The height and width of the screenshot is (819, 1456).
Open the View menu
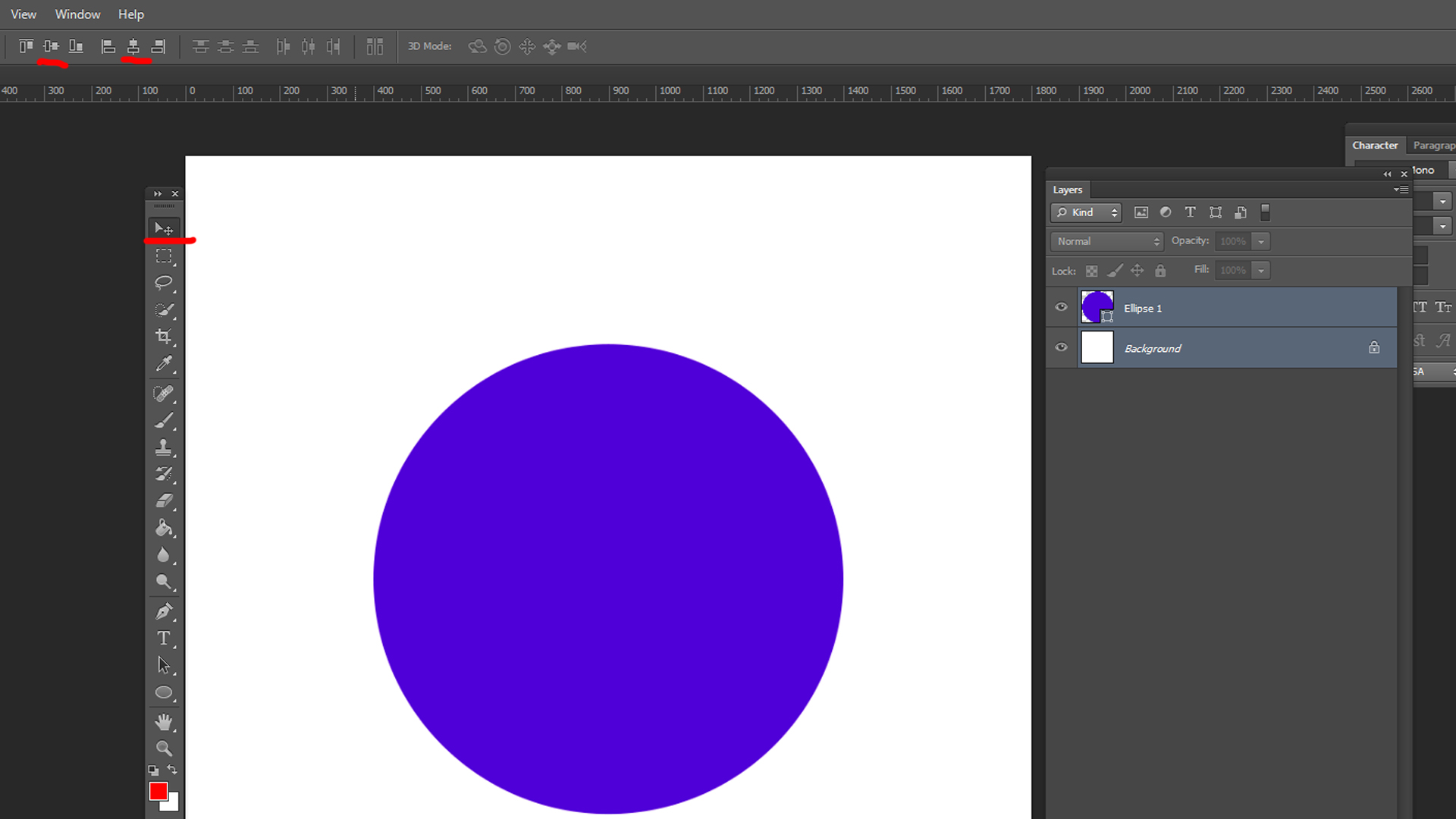24,14
